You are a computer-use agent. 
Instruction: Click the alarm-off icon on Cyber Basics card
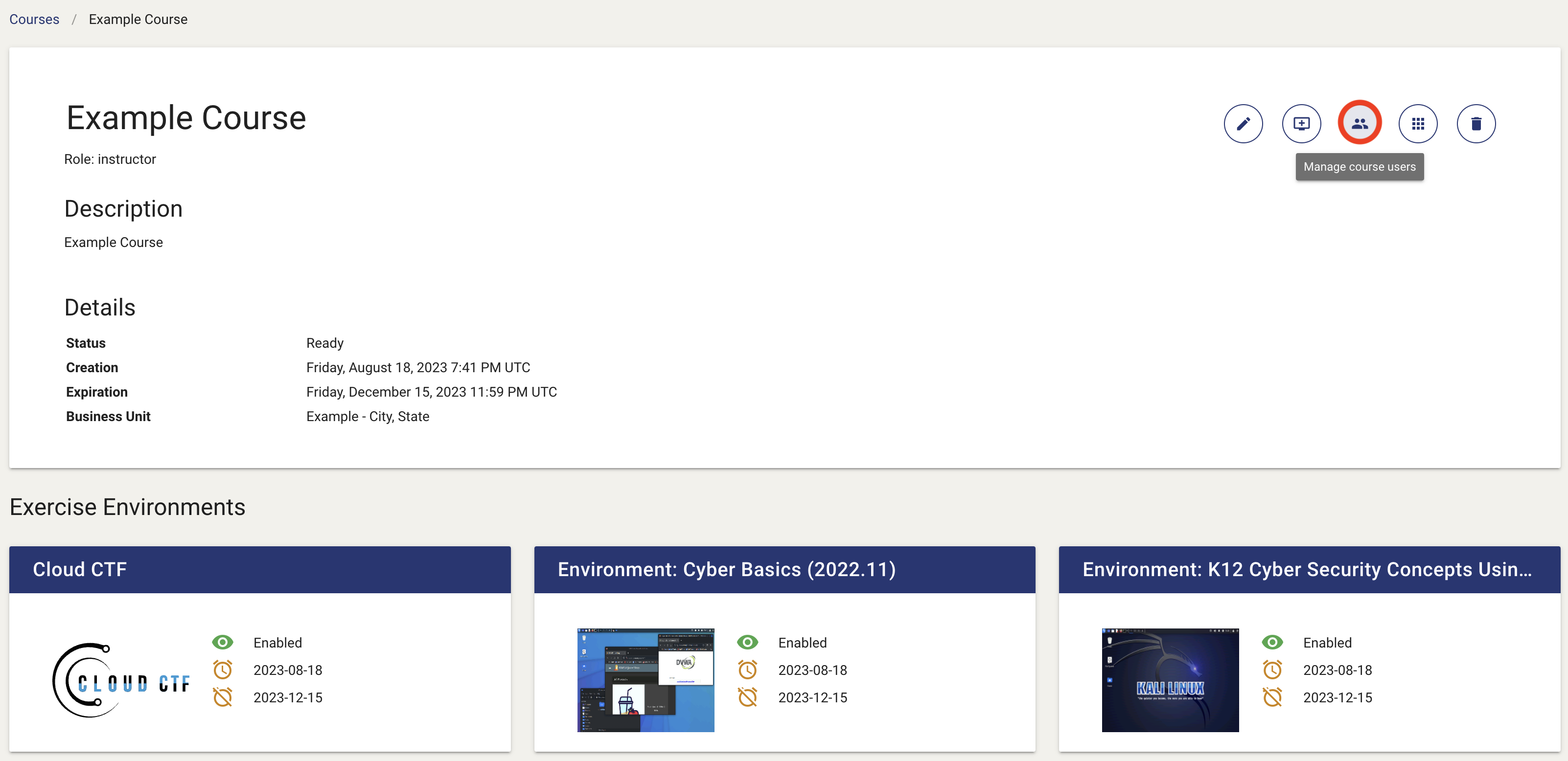pos(748,697)
